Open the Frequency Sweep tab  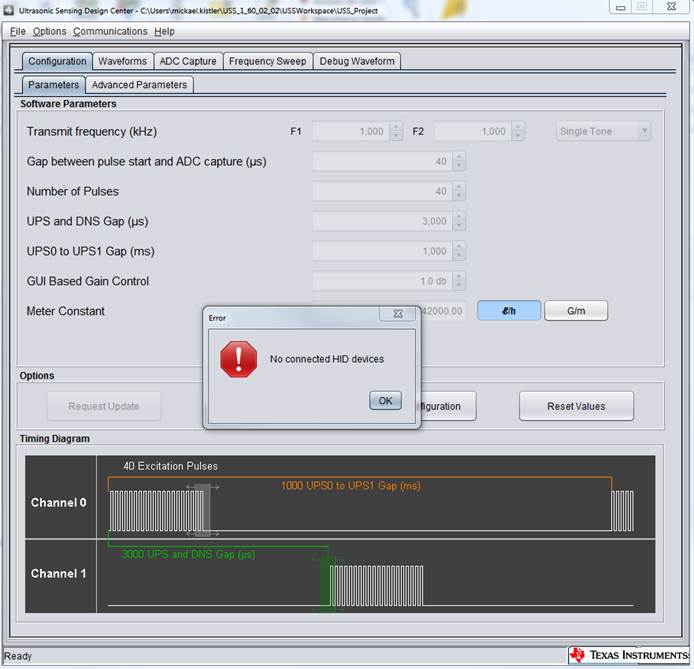(x=267, y=61)
